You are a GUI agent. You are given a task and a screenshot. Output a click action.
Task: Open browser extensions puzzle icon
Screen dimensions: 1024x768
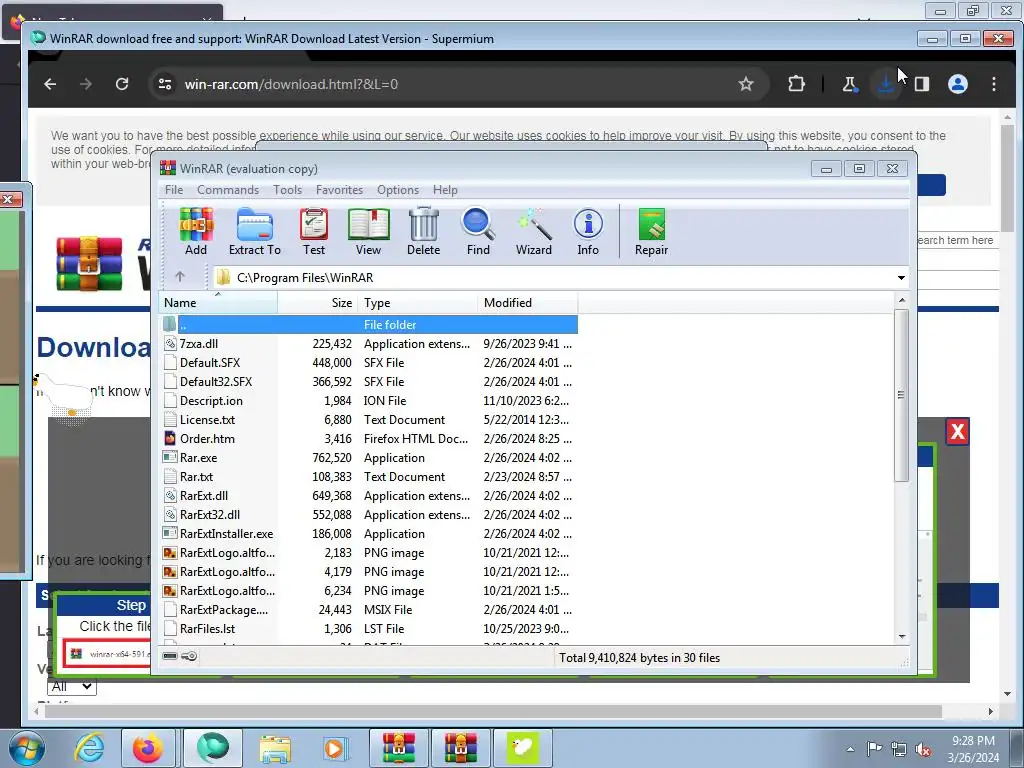pos(796,84)
